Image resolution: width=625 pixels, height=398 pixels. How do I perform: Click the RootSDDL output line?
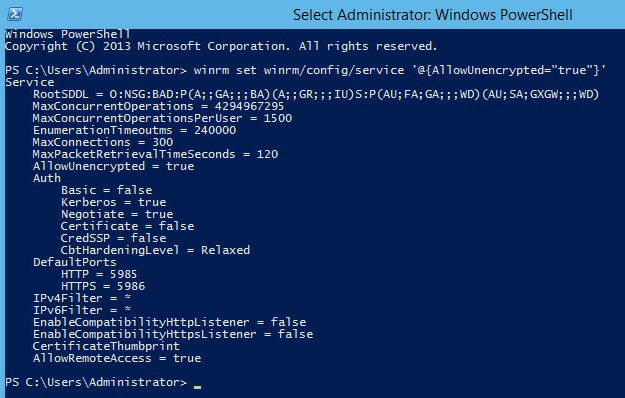(x=316, y=94)
